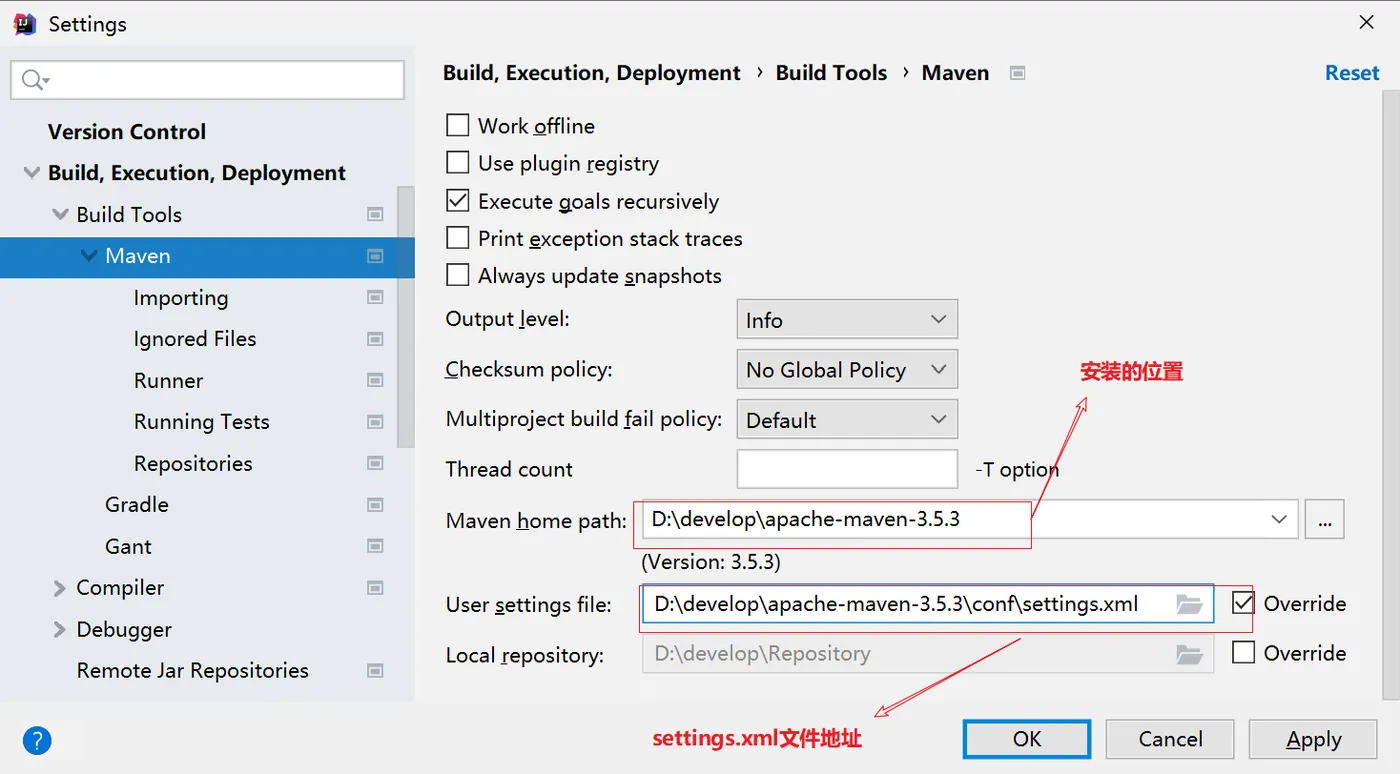Click folder icon in Local repository field

(x=1189, y=654)
